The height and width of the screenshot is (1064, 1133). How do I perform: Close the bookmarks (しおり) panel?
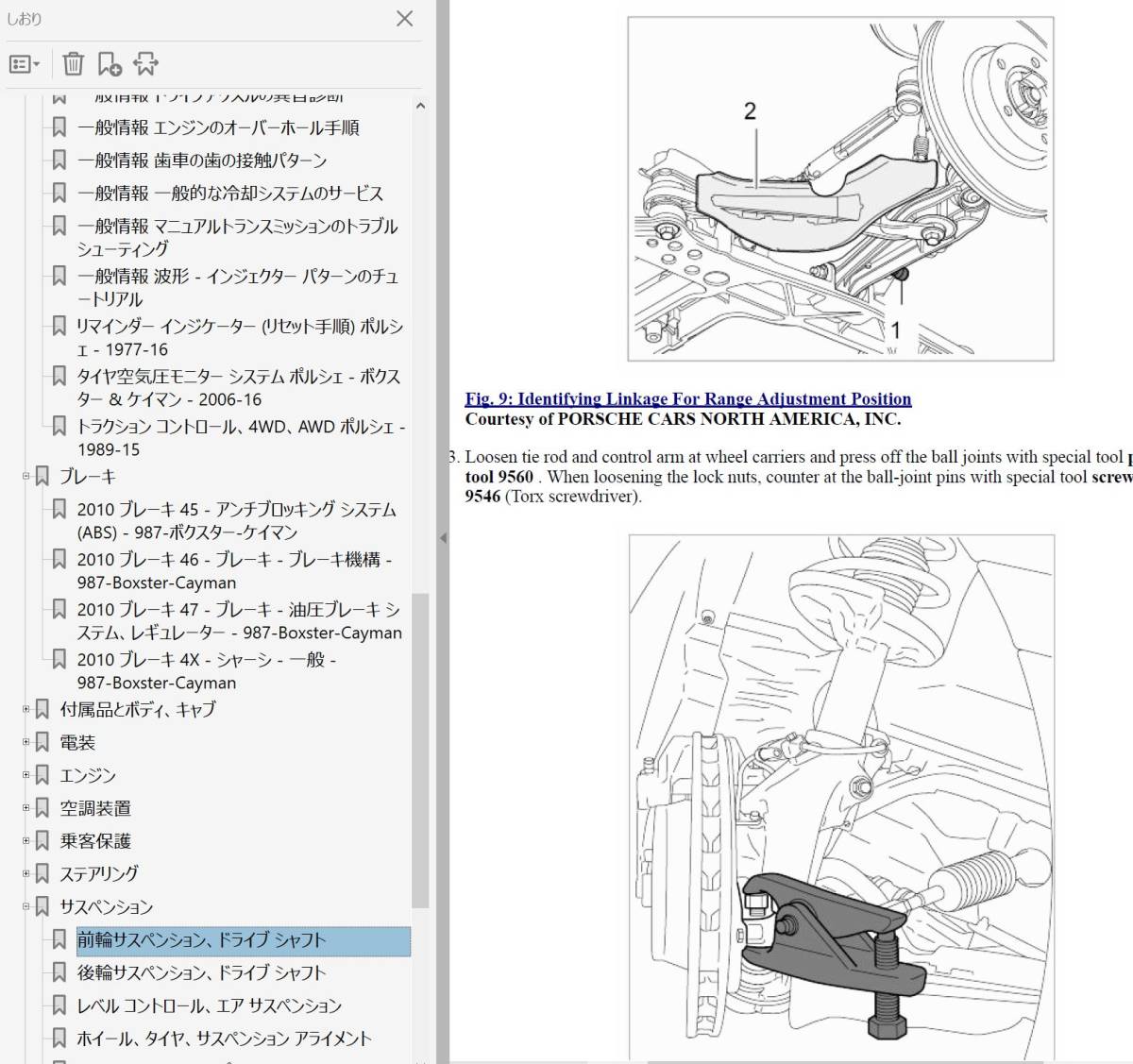404,18
